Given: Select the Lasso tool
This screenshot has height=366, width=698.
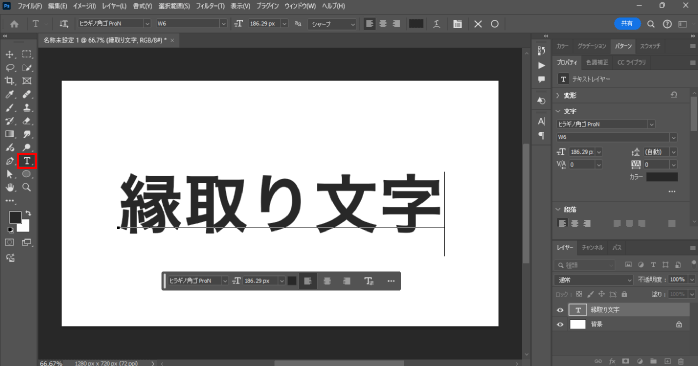Looking at the screenshot, I should tap(9, 68).
